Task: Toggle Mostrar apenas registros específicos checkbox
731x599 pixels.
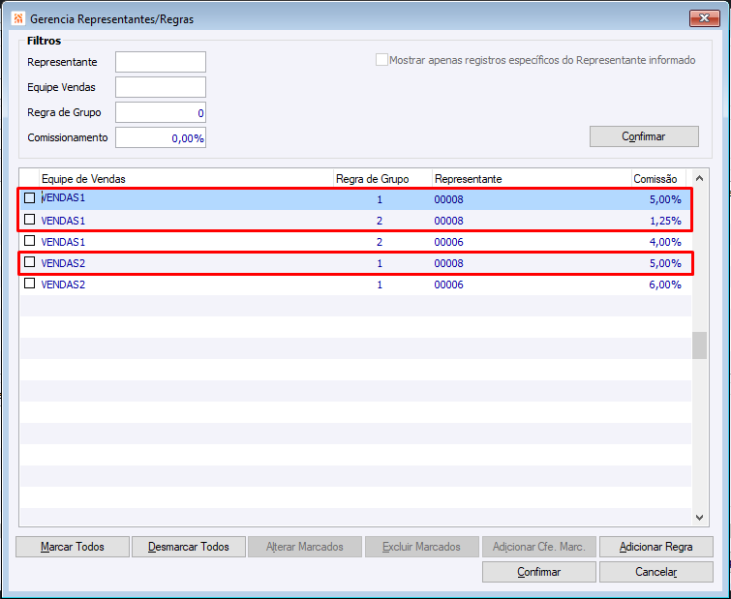Action: tap(382, 60)
